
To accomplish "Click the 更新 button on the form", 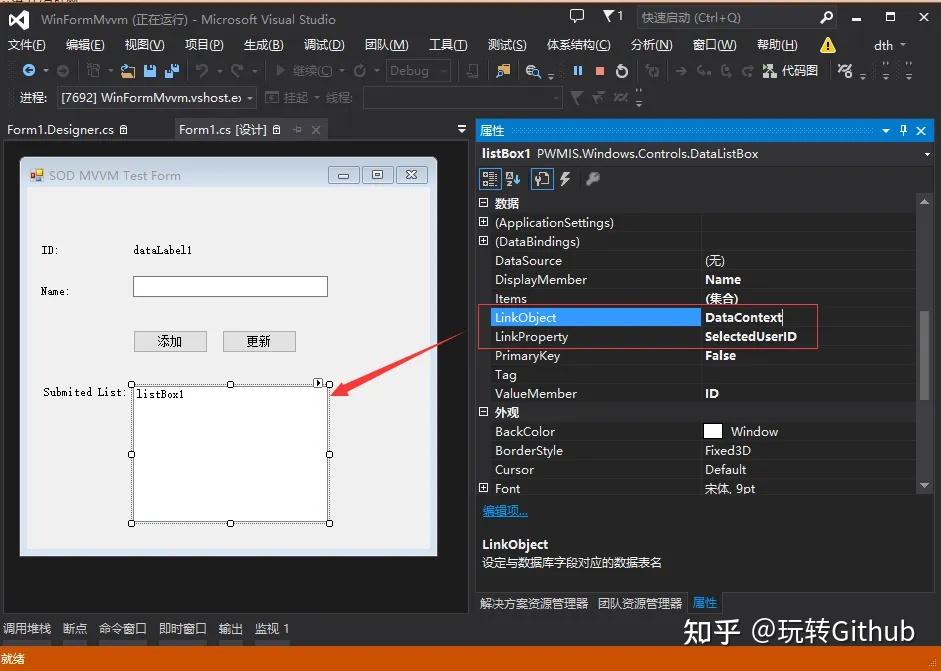I will (x=259, y=342).
